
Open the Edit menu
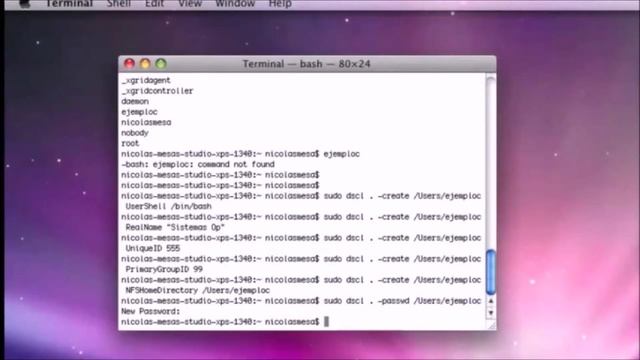pyautogui.click(x=154, y=4)
